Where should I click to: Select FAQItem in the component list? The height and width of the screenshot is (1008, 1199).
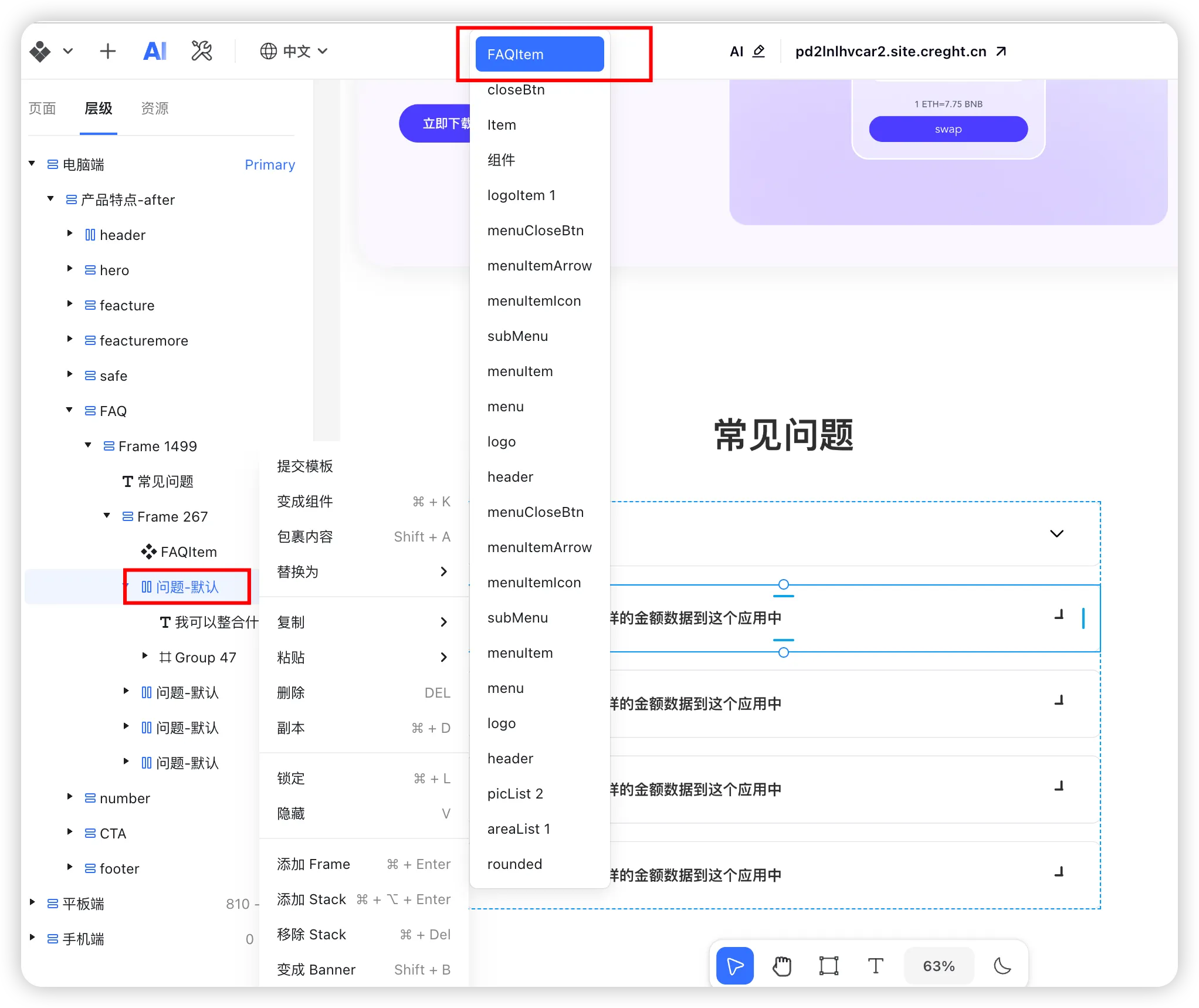[539, 55]
